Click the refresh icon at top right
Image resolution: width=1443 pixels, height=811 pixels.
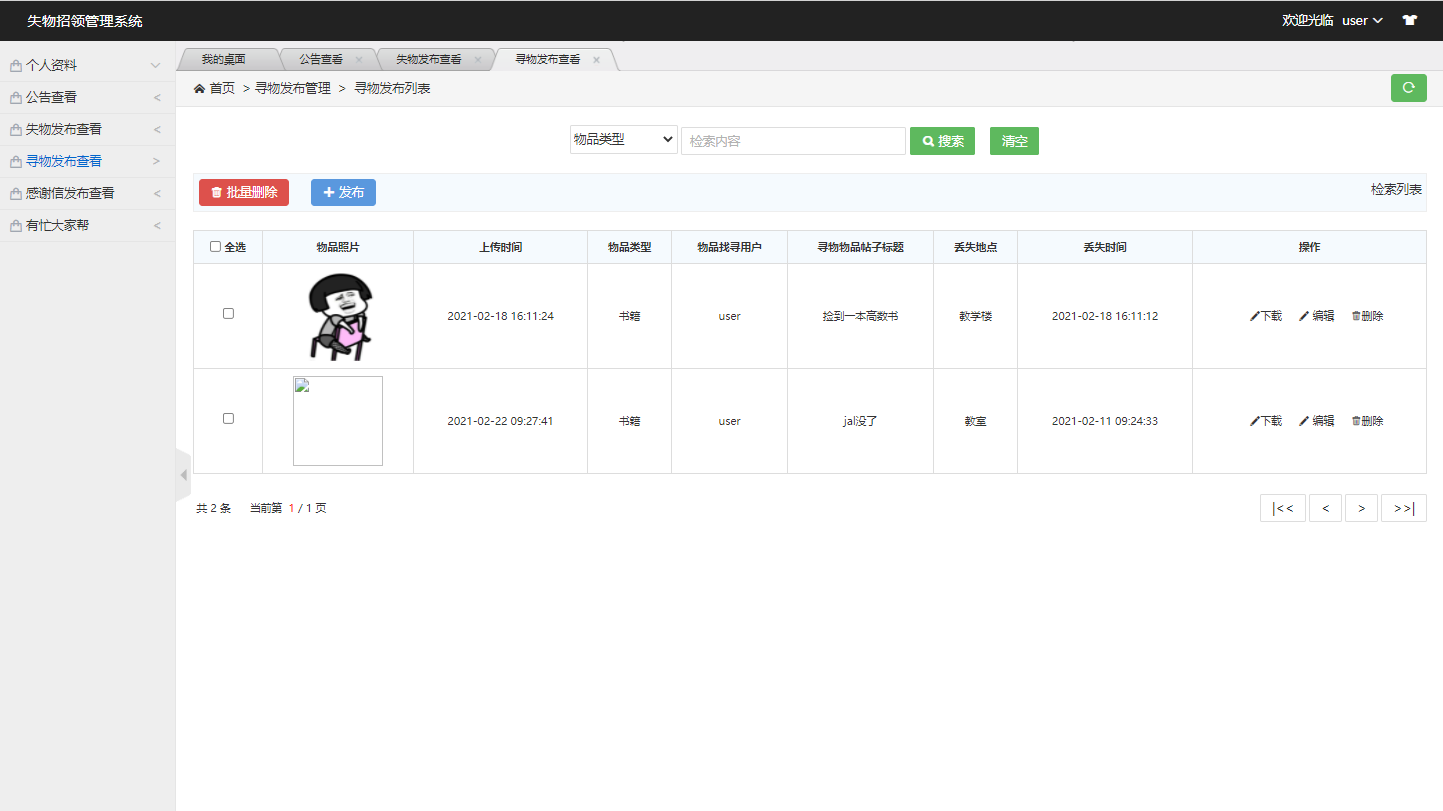[x=1408, y=88]
